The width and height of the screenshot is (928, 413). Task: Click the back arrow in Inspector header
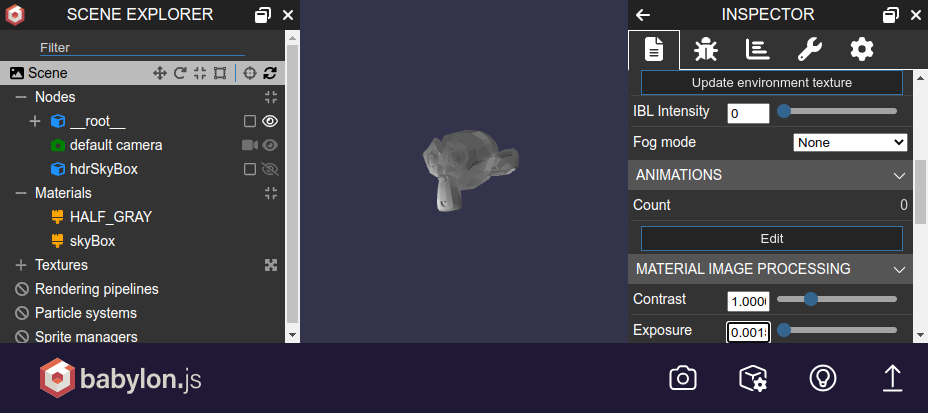point(643,15)
